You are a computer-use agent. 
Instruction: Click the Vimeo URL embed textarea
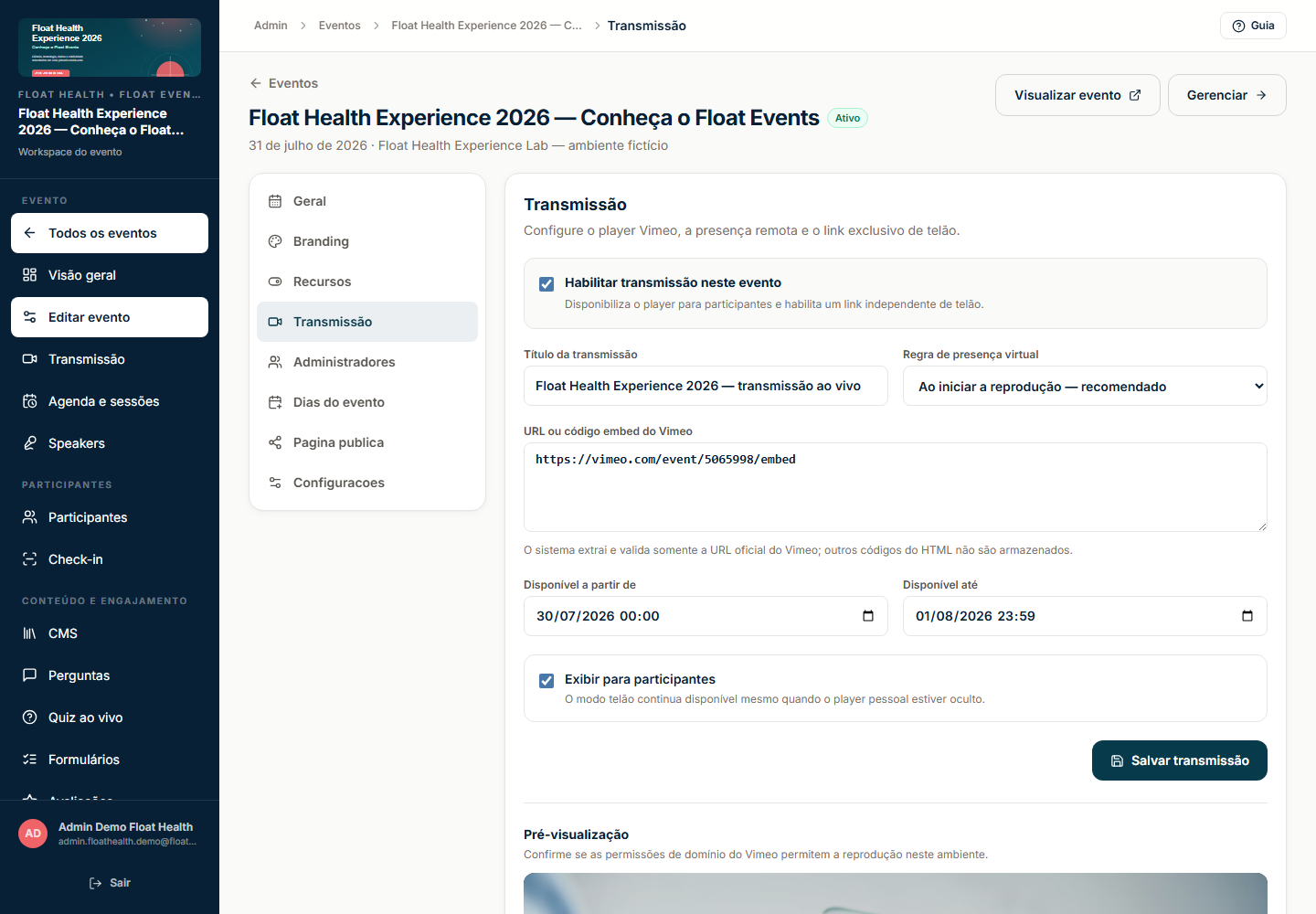pos(896,487)
